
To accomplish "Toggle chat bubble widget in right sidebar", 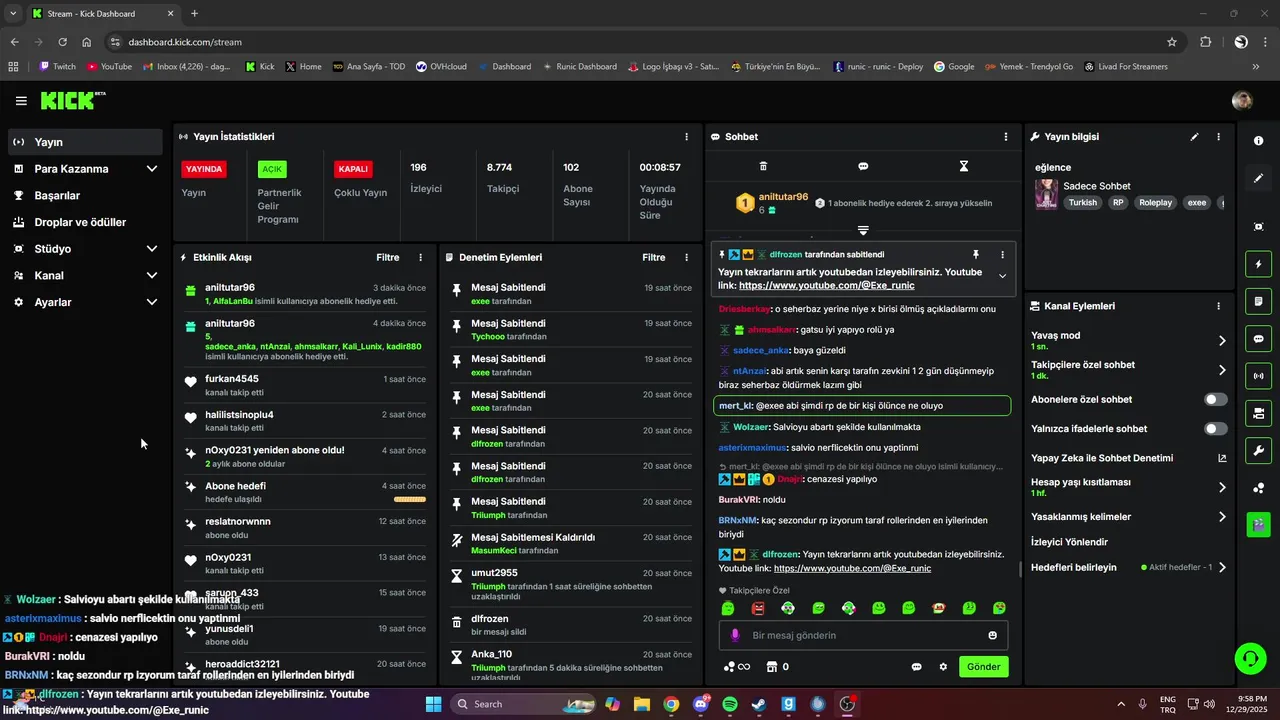I will (1258, 338).
